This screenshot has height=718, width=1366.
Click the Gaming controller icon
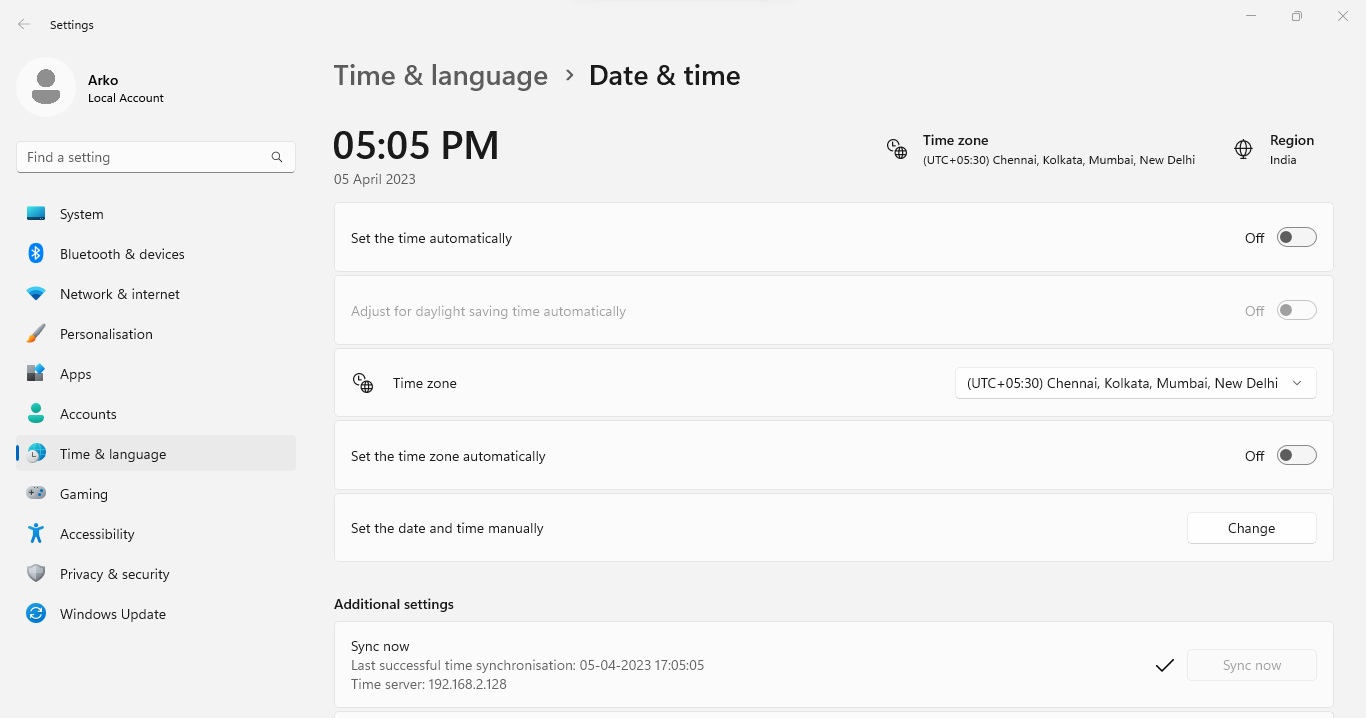point(36,494)
